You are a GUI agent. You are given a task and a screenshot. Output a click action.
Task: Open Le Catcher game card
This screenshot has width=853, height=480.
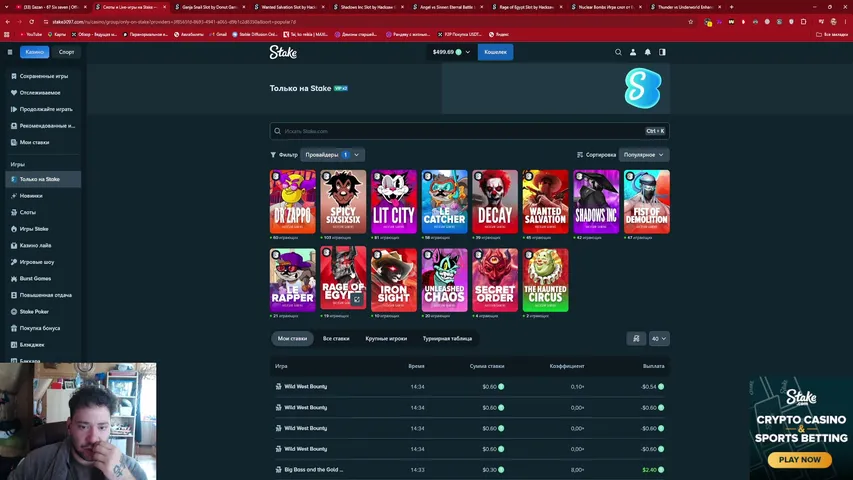tap(444, 202)
